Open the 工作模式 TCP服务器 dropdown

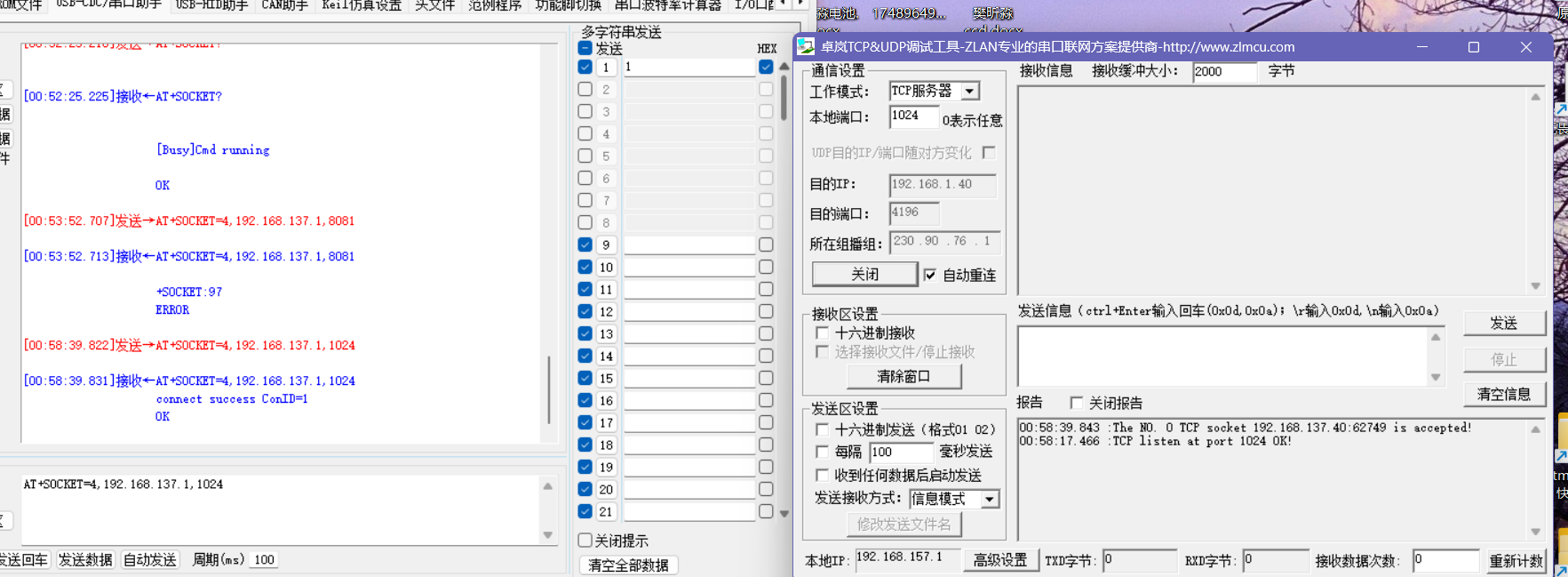click(x=970, y=91)
